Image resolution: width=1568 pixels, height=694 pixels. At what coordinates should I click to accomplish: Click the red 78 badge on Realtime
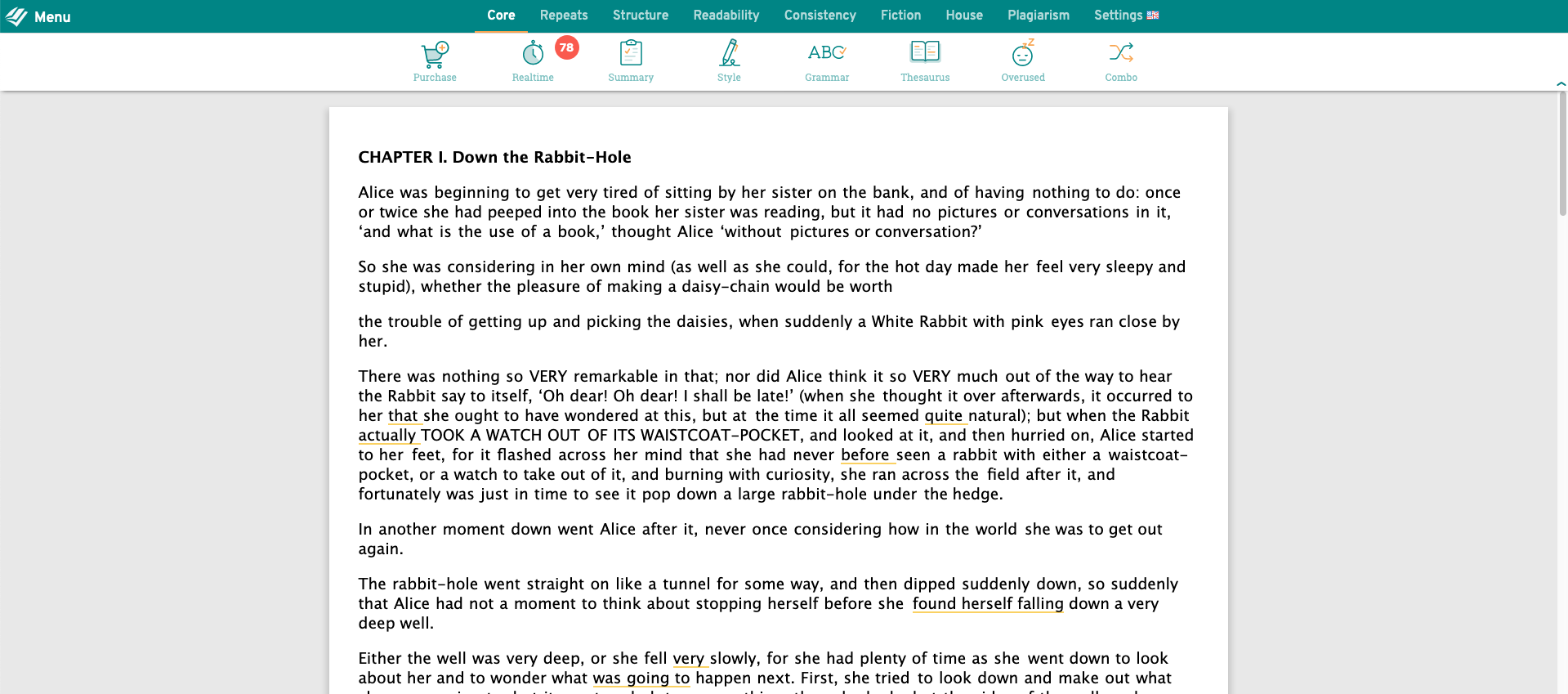pos(566,48)
